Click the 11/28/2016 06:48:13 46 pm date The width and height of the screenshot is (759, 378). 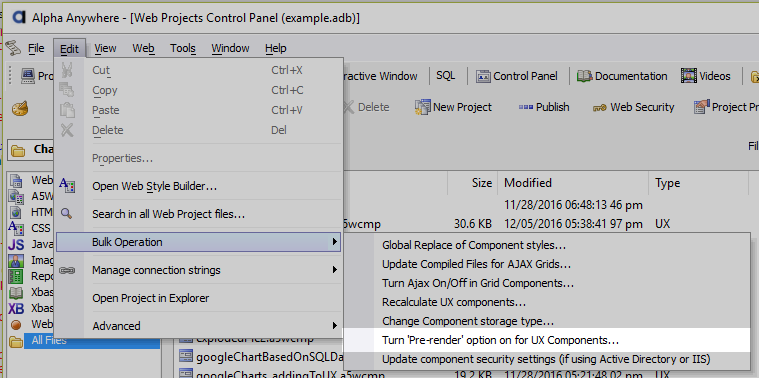[x=573, y=205]
